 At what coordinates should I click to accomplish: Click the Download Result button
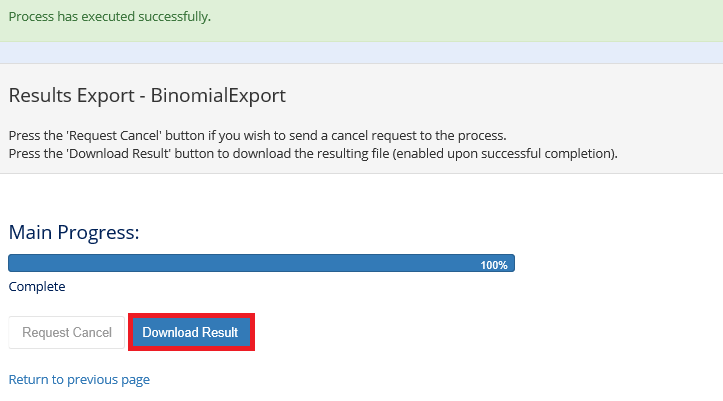pos(190,332)
